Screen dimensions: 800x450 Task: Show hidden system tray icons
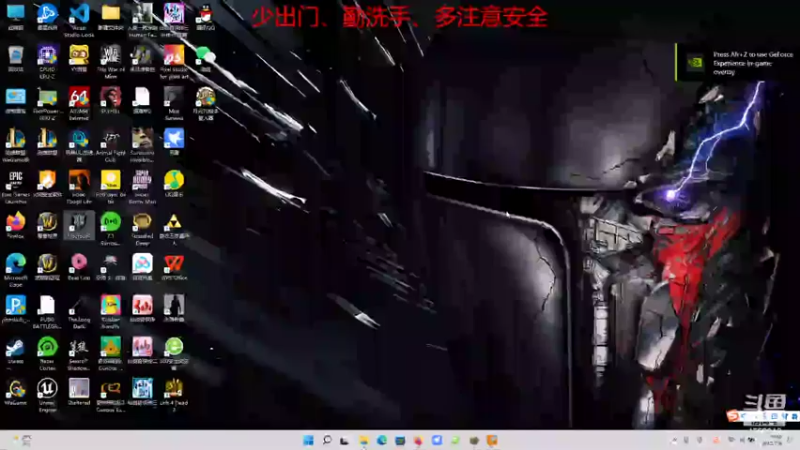pyautogui.click(x=674, y=440)
